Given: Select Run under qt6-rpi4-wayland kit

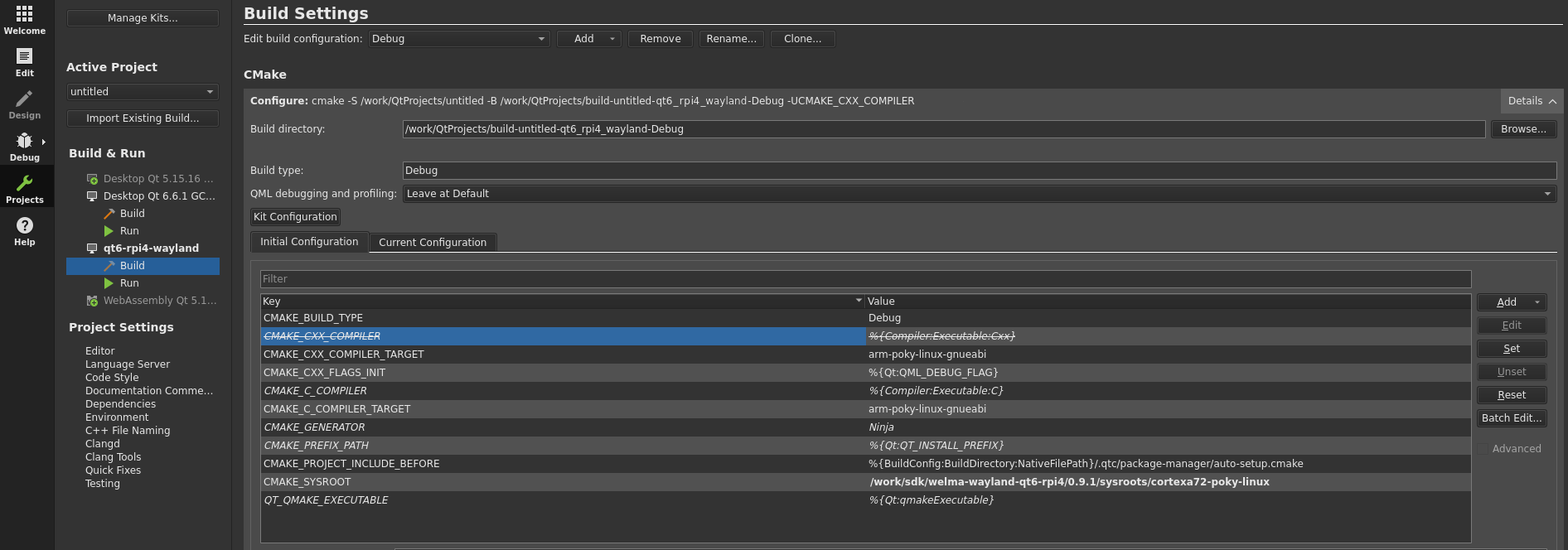Looking at the screenshot, I should (x=129, y=283).
